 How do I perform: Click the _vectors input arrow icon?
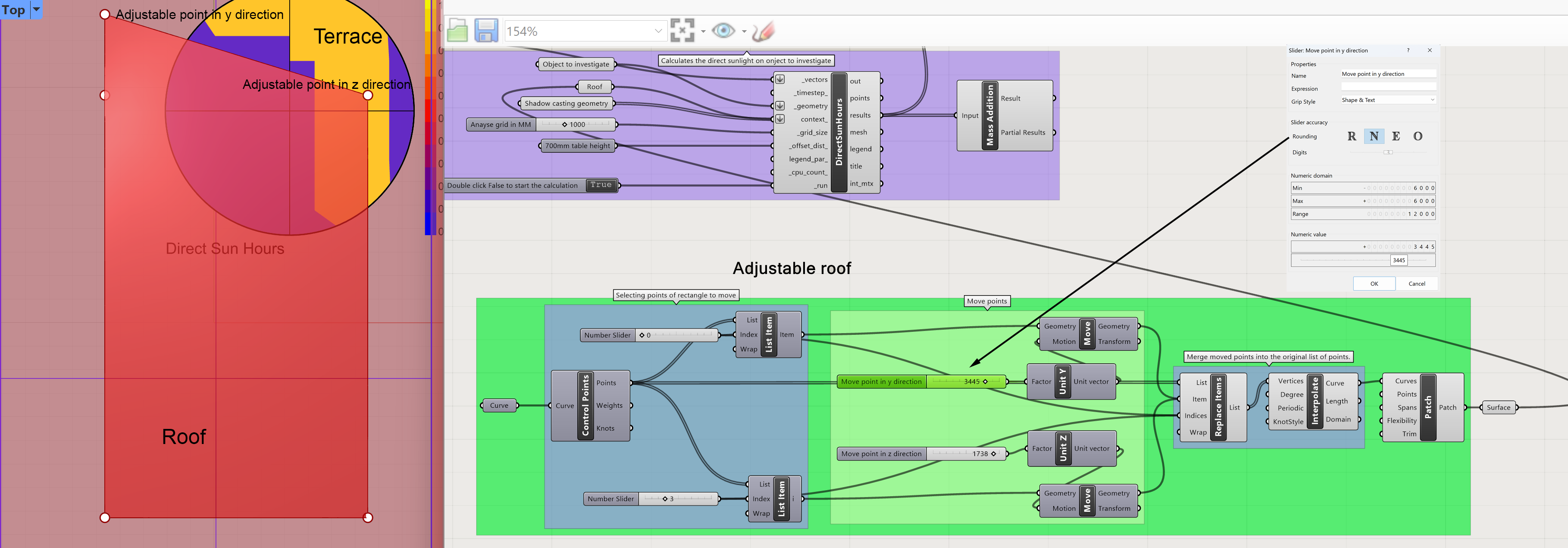[780, 79]
